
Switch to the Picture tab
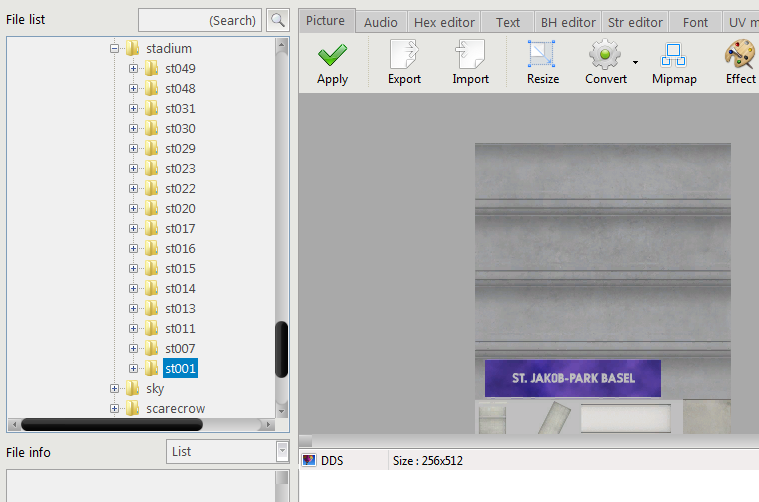point(326,21)
